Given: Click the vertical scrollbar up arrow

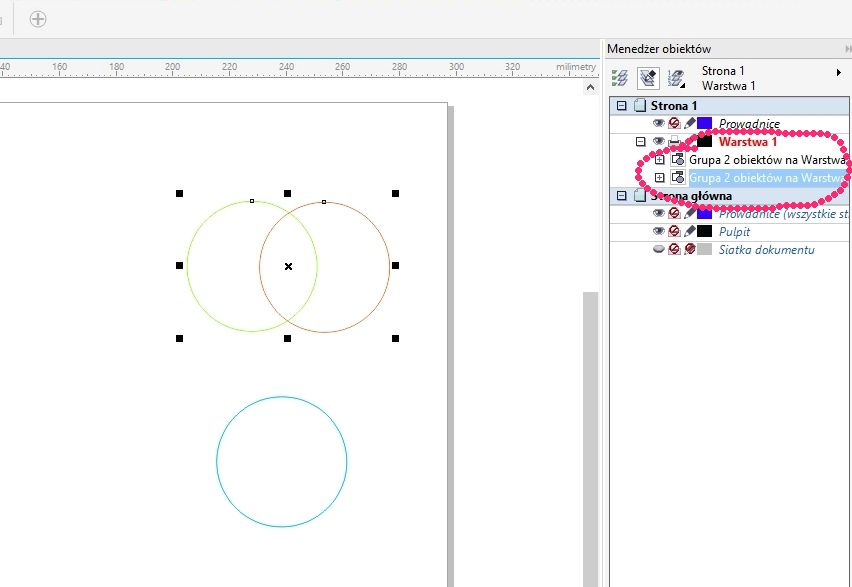Looking at the screenshot, I should (590, 88).
